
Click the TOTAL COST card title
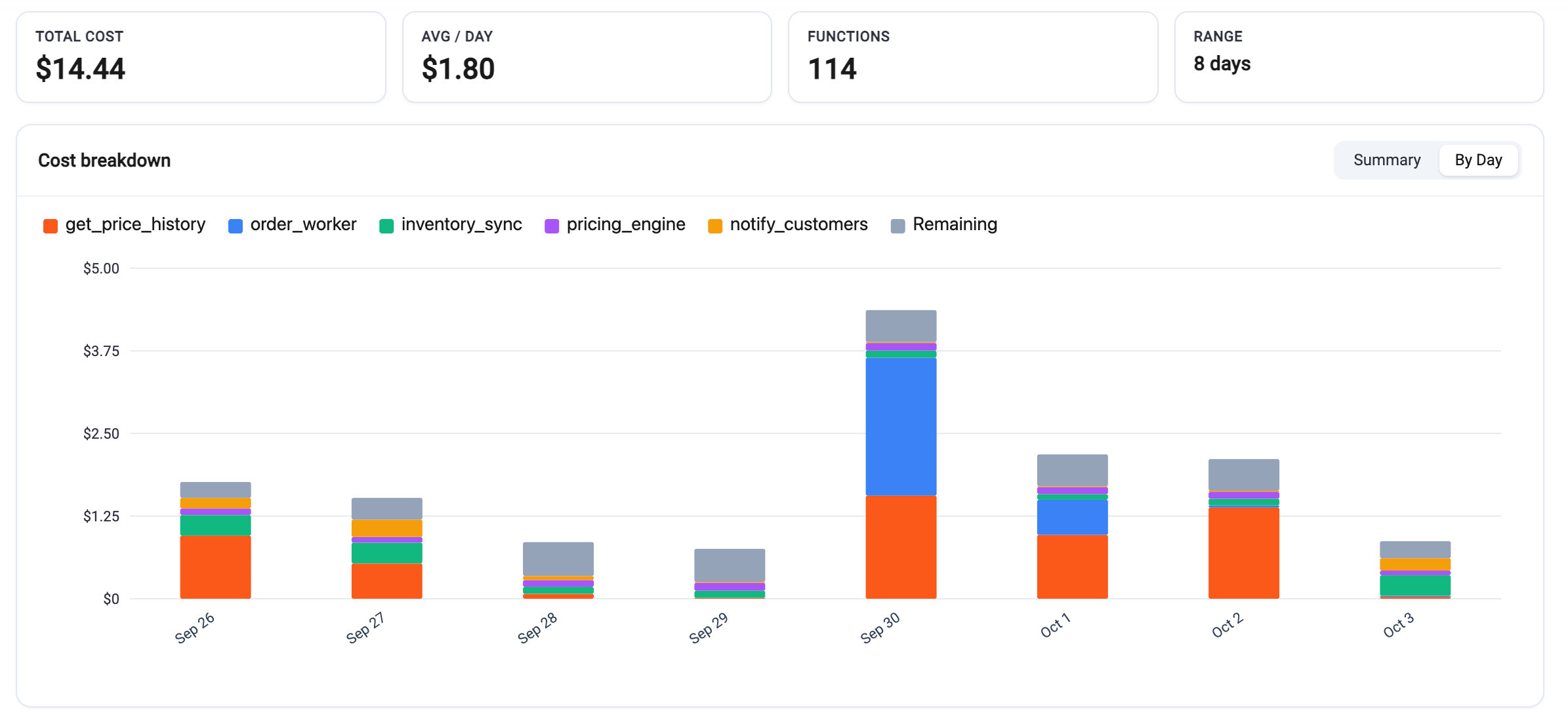[x=79, y=37]
